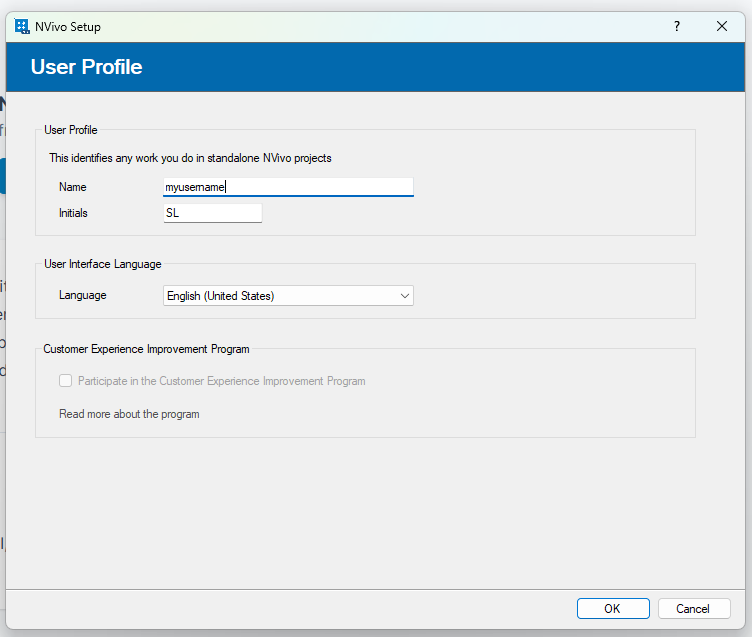Open 'Read more about the program' link

129,414
